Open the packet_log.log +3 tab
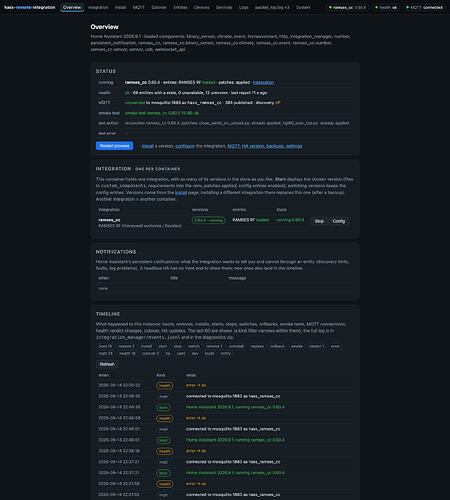 tap(272, 7)
